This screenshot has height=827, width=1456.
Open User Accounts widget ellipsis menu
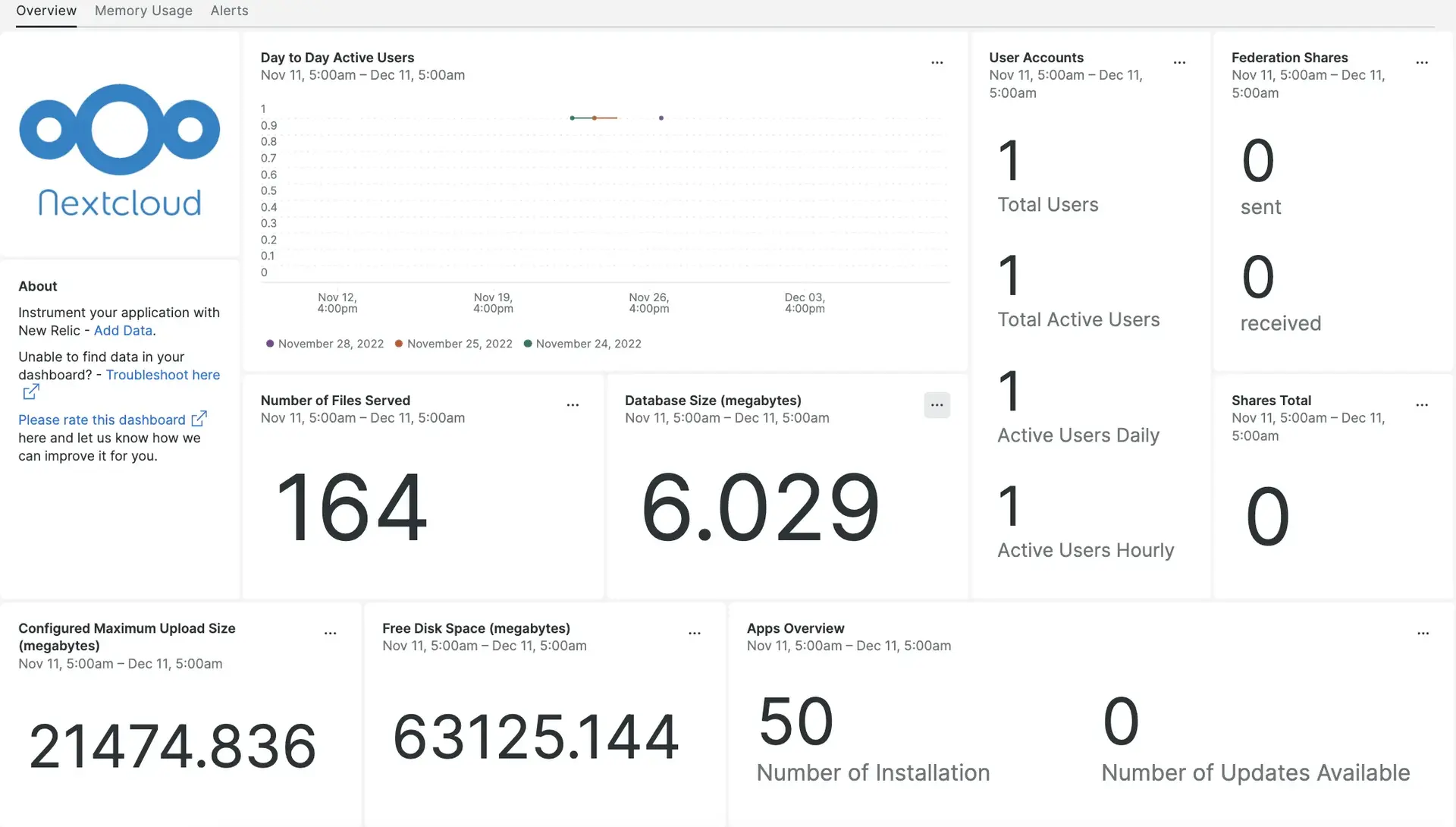click(1179, 62)
